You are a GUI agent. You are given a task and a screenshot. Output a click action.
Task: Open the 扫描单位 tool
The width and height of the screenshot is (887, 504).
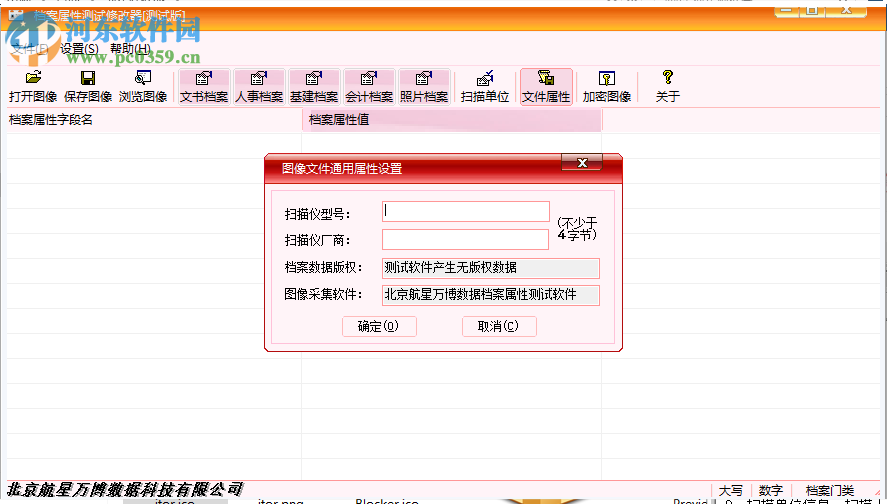[x=485, y=87]
